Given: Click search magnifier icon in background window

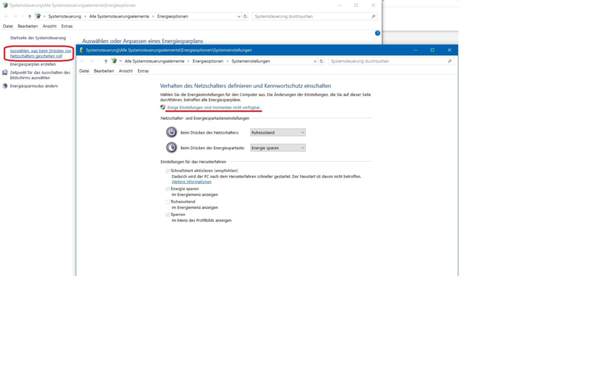Looking at the screenshot, I should pos(373,17).
